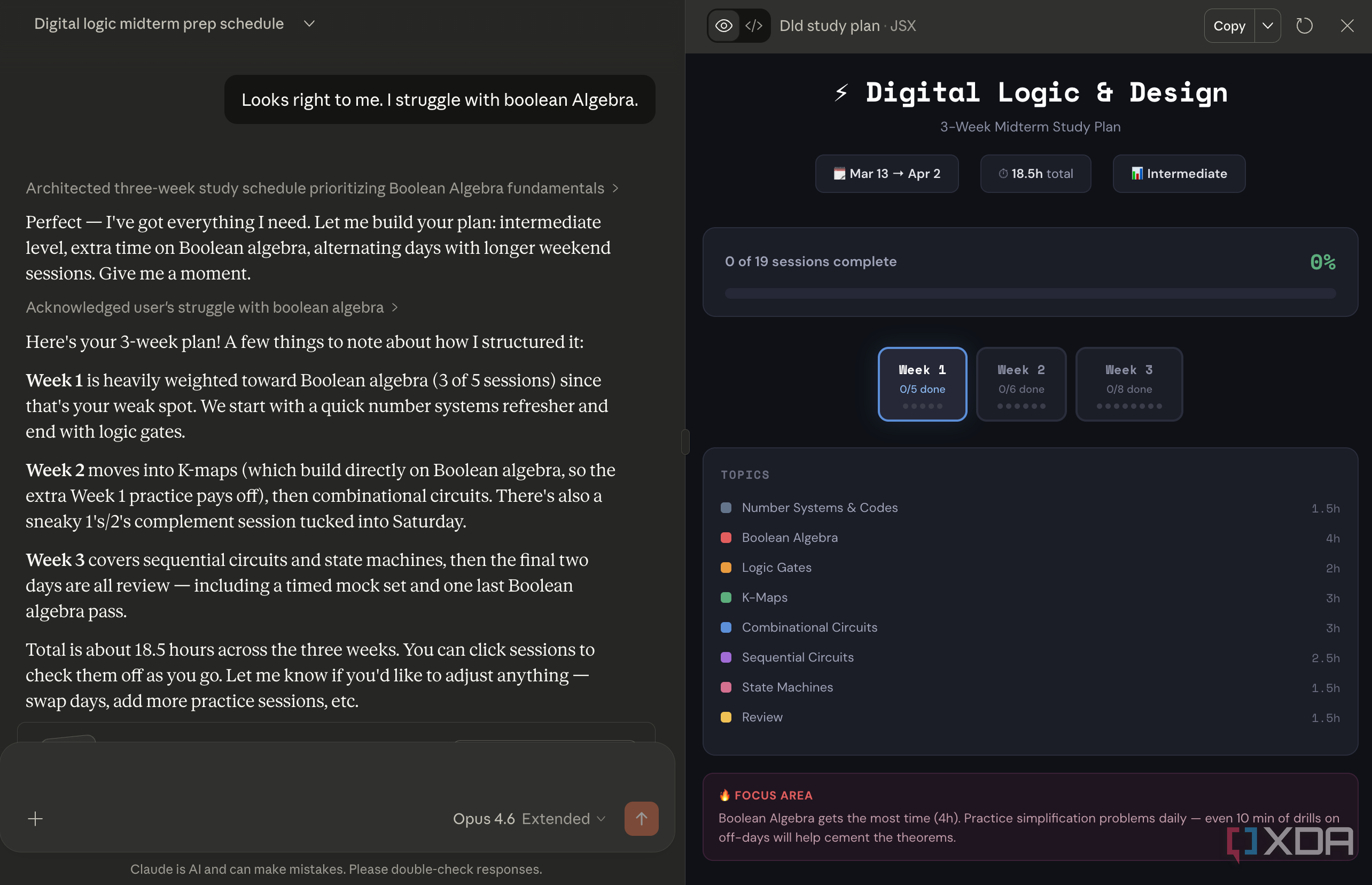Image resolution: width=1372 pixels, height=885 pixels.
Task: Select the Week 3 tab
Action: [x=1129, y=384]
